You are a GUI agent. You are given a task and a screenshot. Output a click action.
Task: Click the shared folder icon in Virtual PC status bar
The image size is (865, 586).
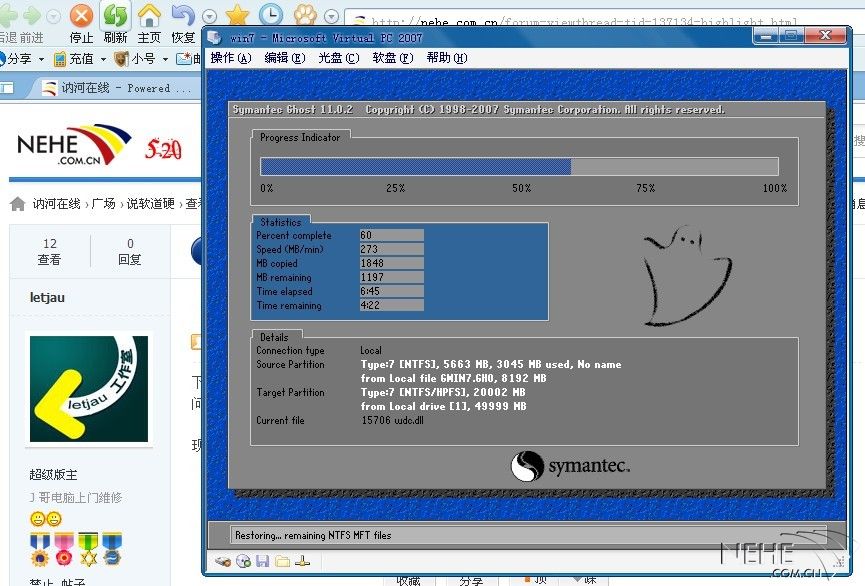(282, 561)
